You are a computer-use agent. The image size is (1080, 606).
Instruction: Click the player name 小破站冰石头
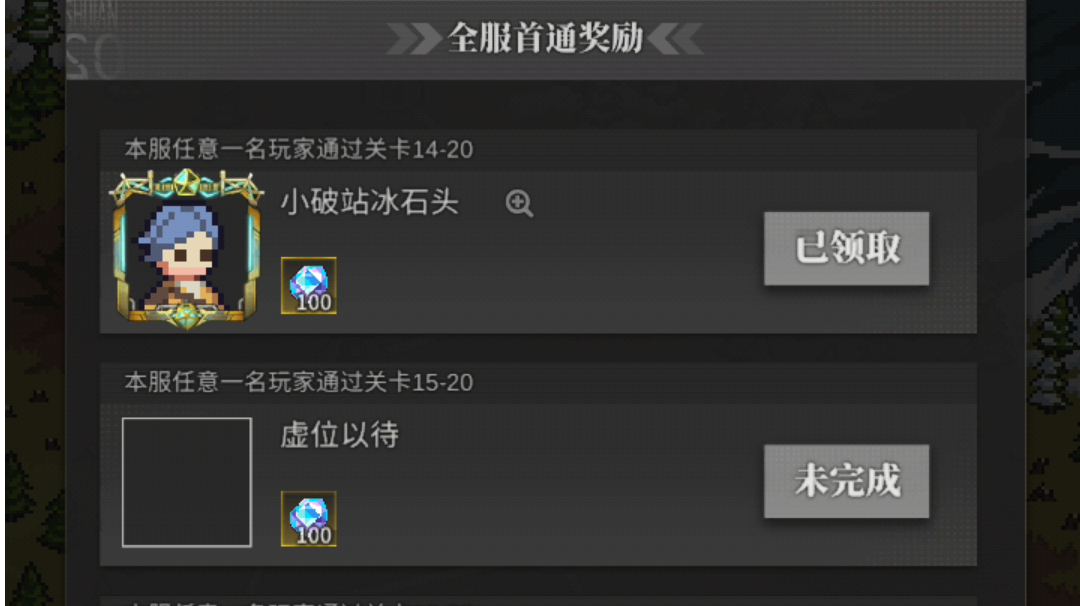tap(369, 202)
